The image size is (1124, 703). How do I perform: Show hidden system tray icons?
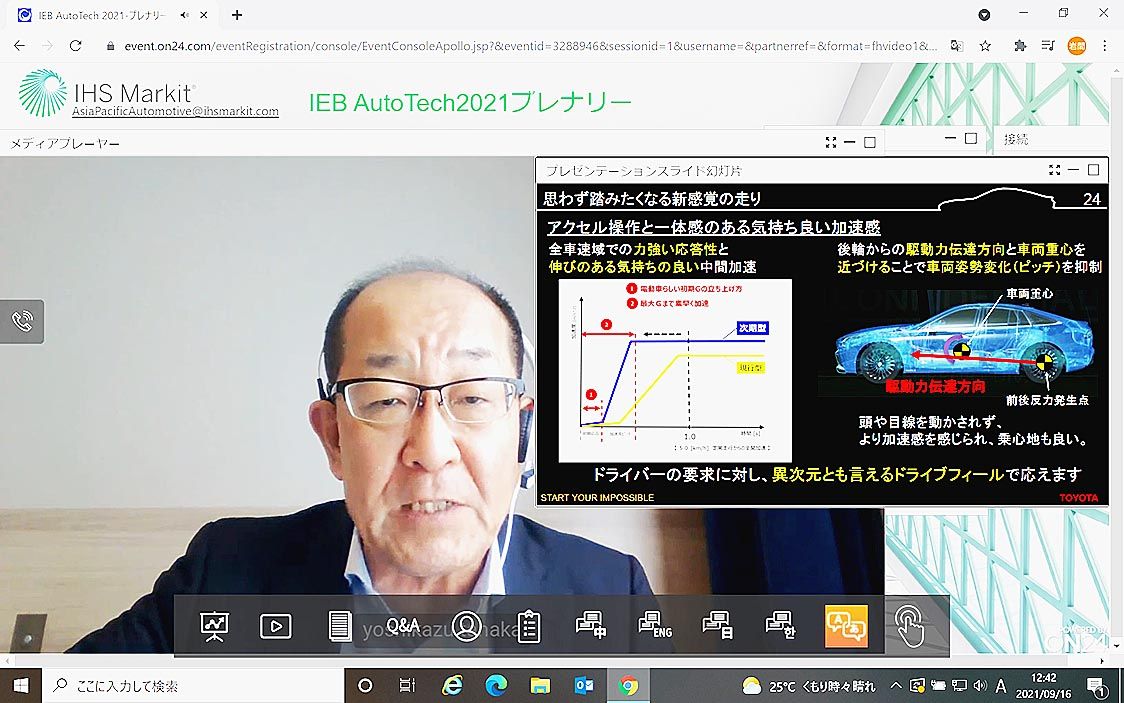point(895,686)
